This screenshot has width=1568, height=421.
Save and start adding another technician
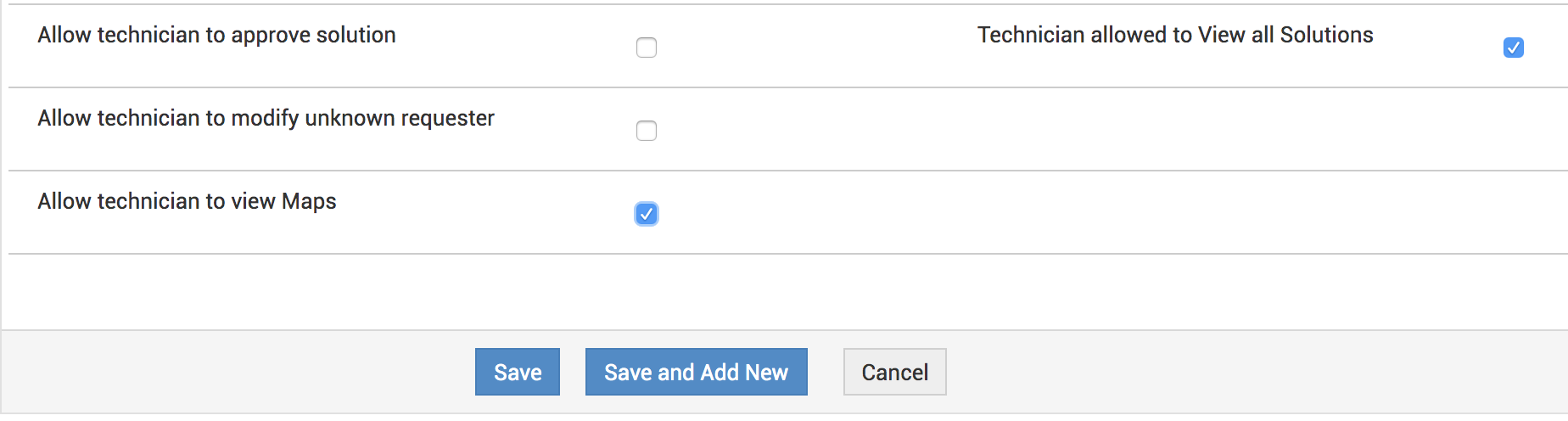pos(696,372)
